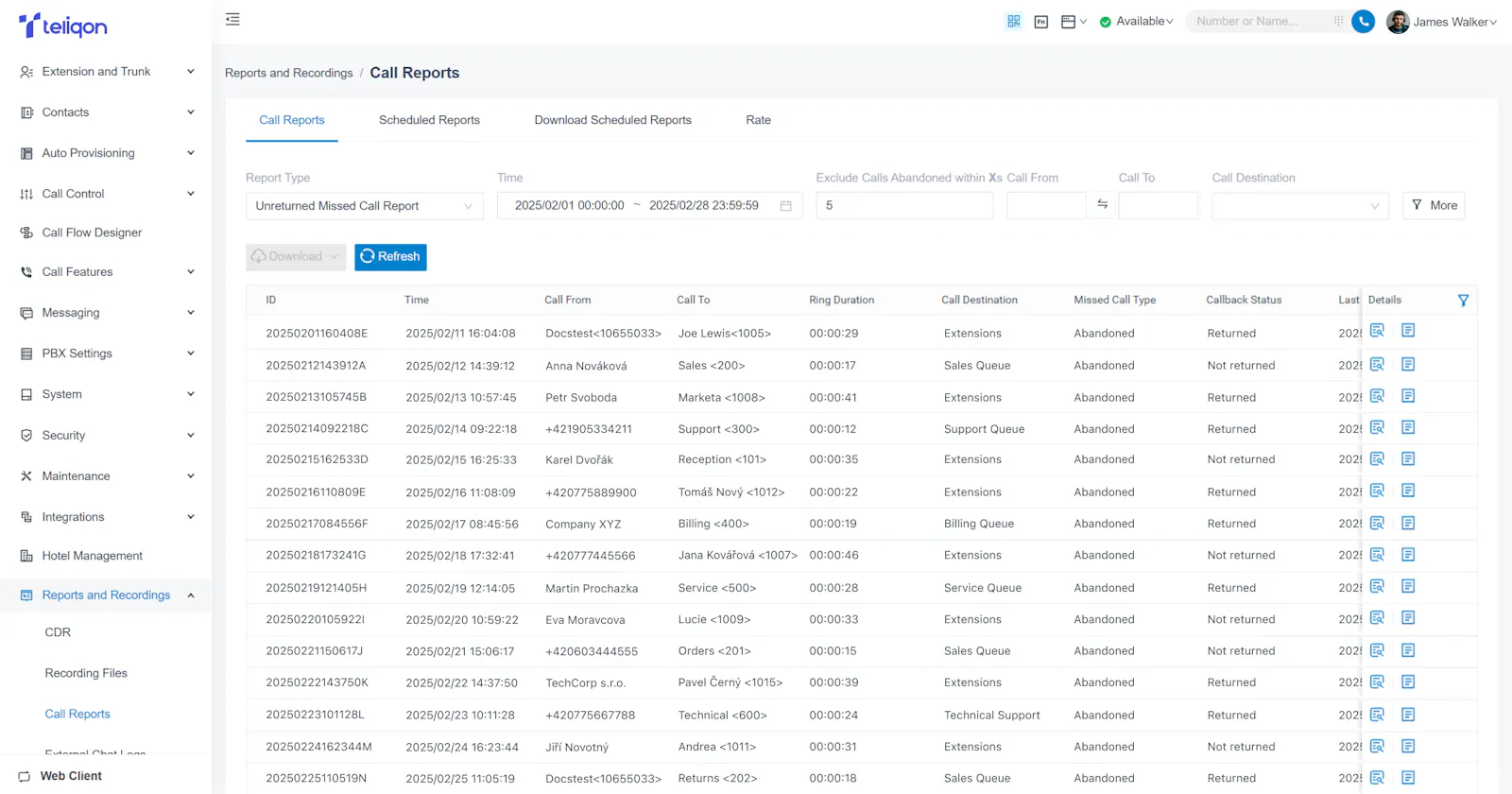The width and height of the screenshot is (1512, 794).
Task: Open the CDR submenu item
Action: coord(58,632)
